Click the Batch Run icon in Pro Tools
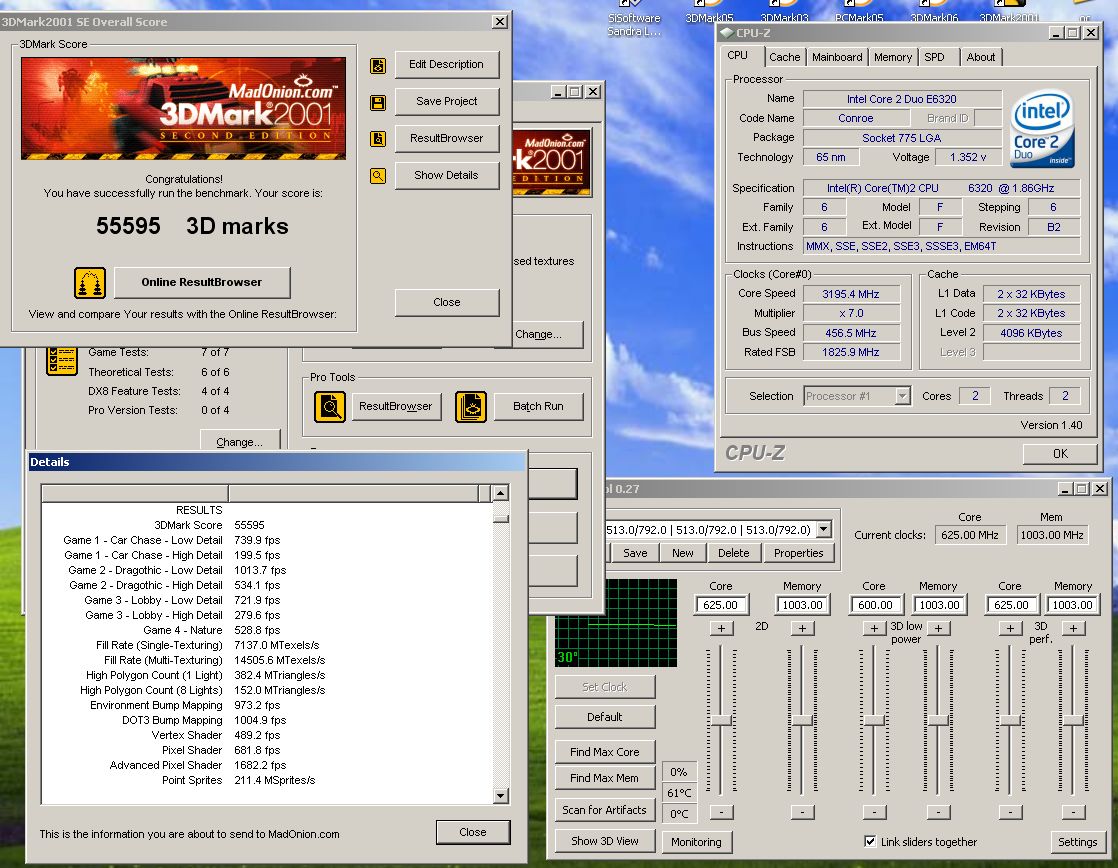This screenshot has width=1118, height=868. 471,407
